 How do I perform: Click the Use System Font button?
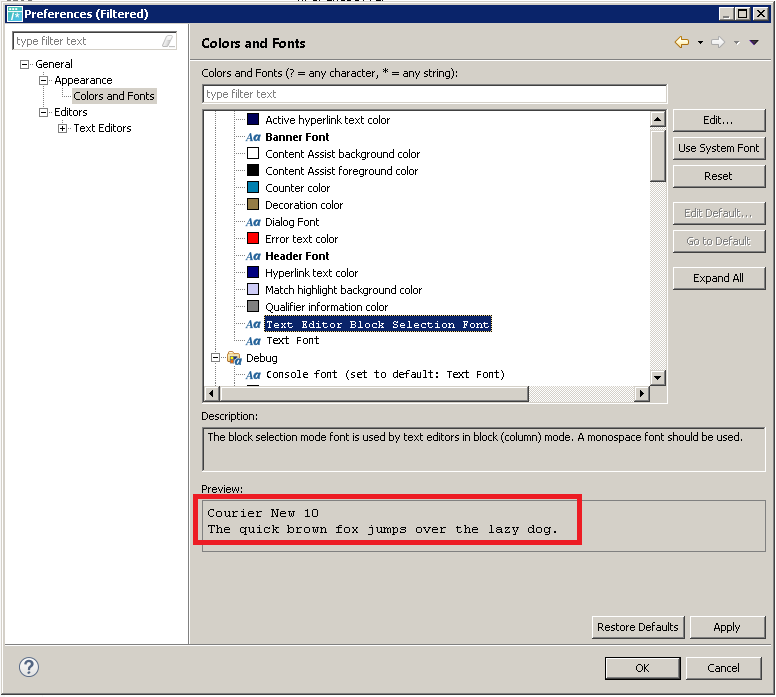tap(719, 148)
